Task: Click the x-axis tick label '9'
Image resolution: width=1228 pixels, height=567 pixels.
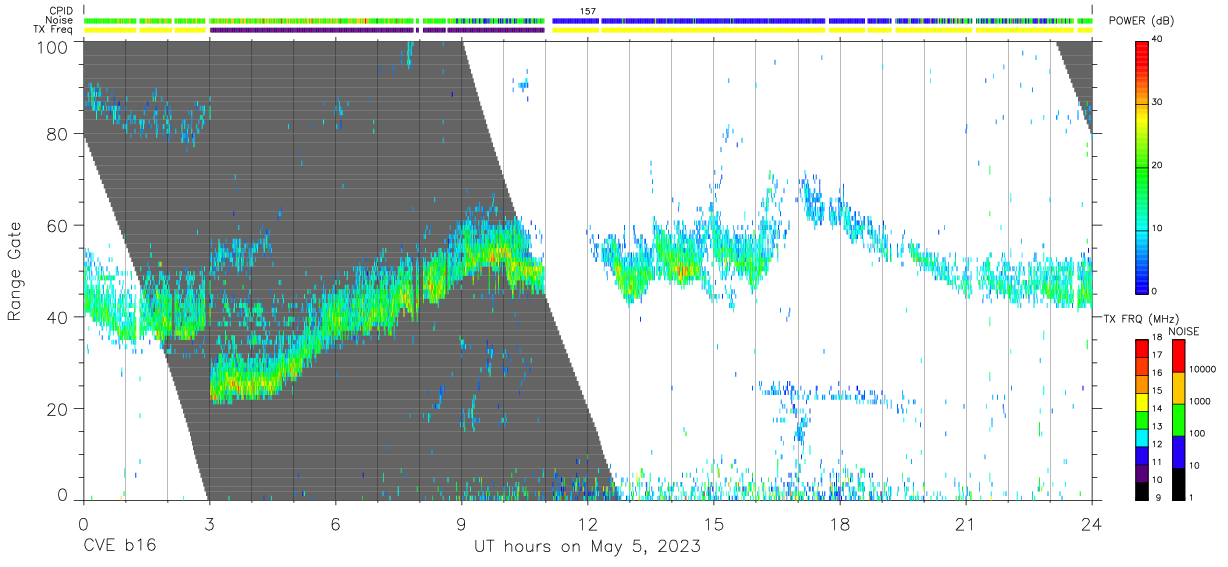Action: coord(461,525)
